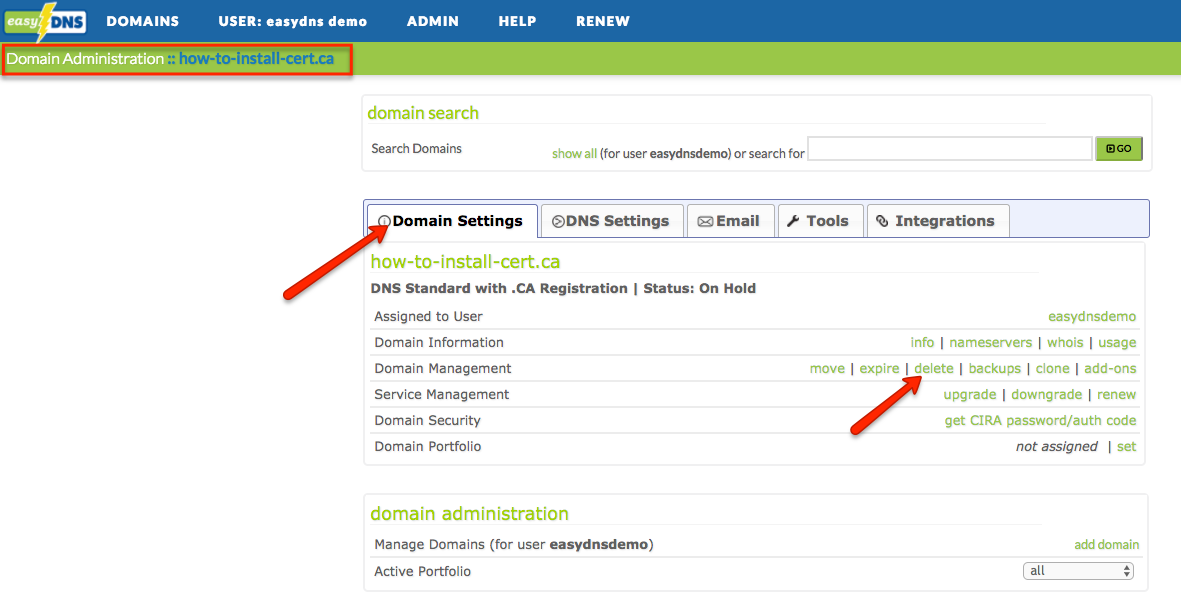Open the DOMAINS menu
The width and height of the screenshot is (1181, 605).
pyautogui.click(x=142, y=21)
